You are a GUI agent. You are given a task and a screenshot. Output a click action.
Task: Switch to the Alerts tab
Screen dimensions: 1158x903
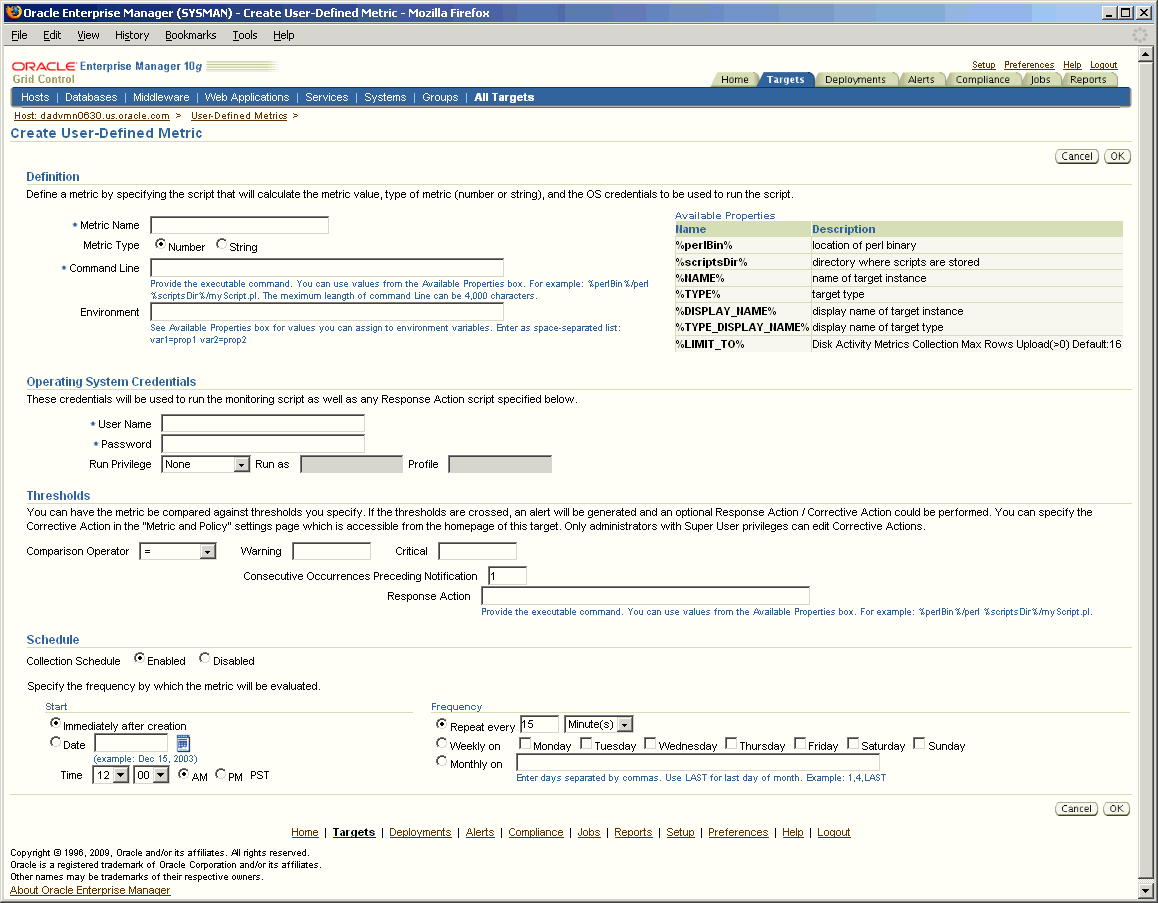(921, 80)
